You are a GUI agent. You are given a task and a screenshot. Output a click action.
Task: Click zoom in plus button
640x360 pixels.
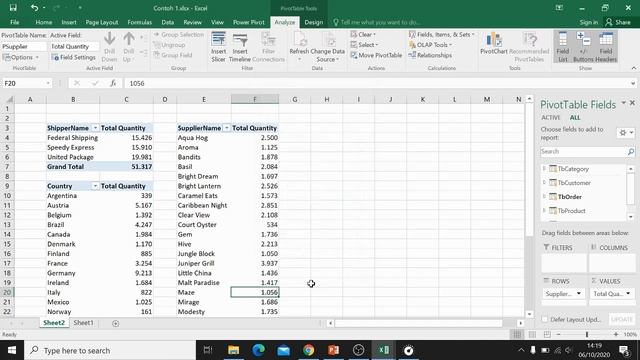coord(616,334)
